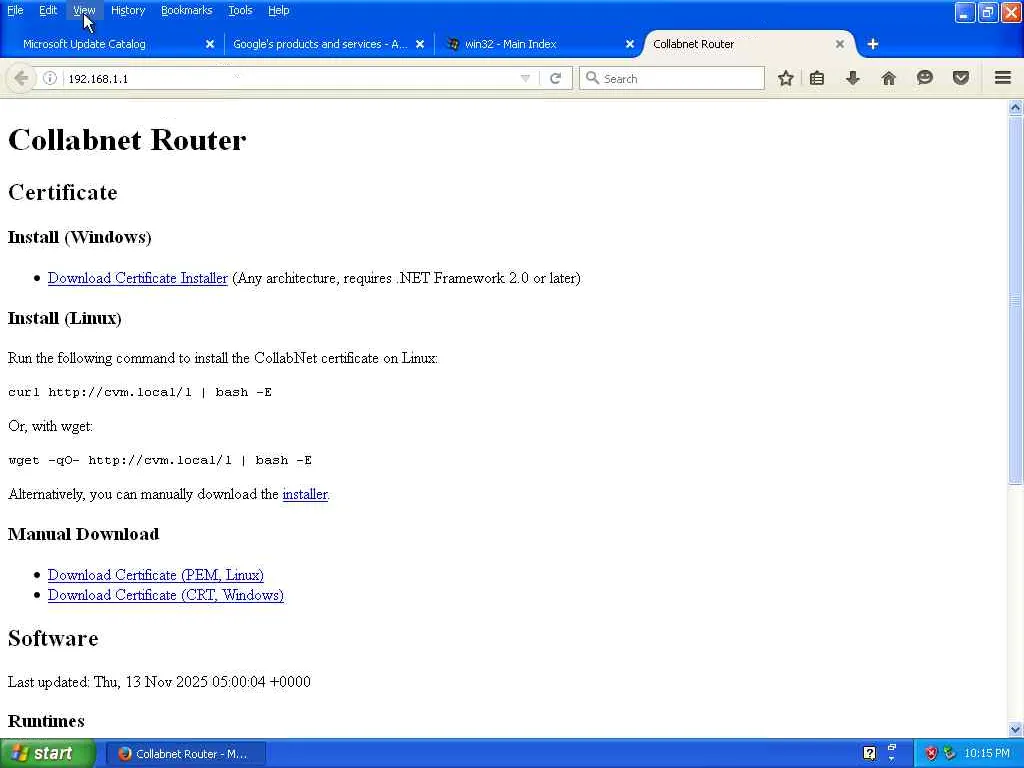Screen dimensions: 1024x768
Task: Open the hamburger menu
Action: pos(1002,78)
